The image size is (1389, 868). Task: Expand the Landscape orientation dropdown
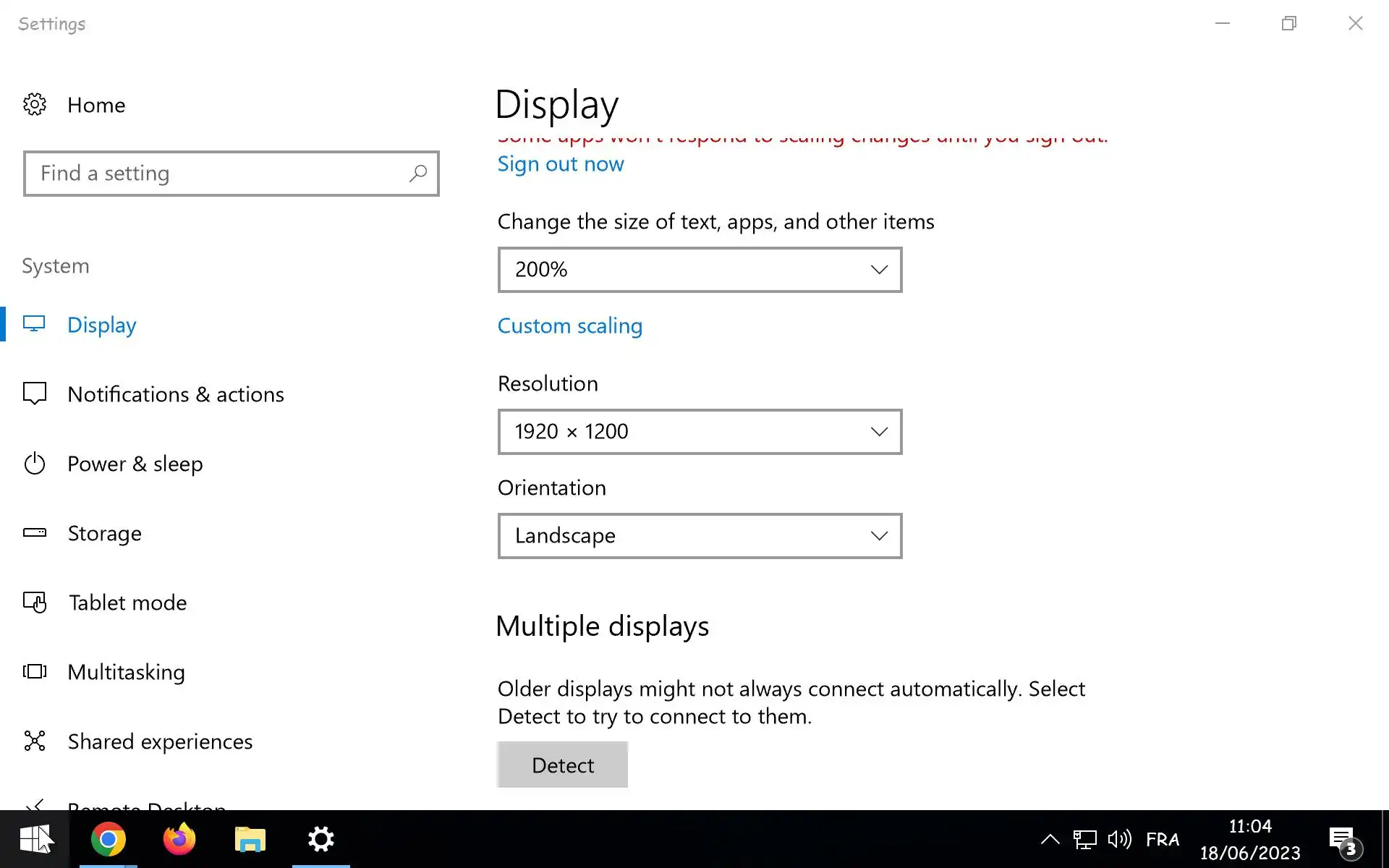pyautogui.click(x=699, y=536)
